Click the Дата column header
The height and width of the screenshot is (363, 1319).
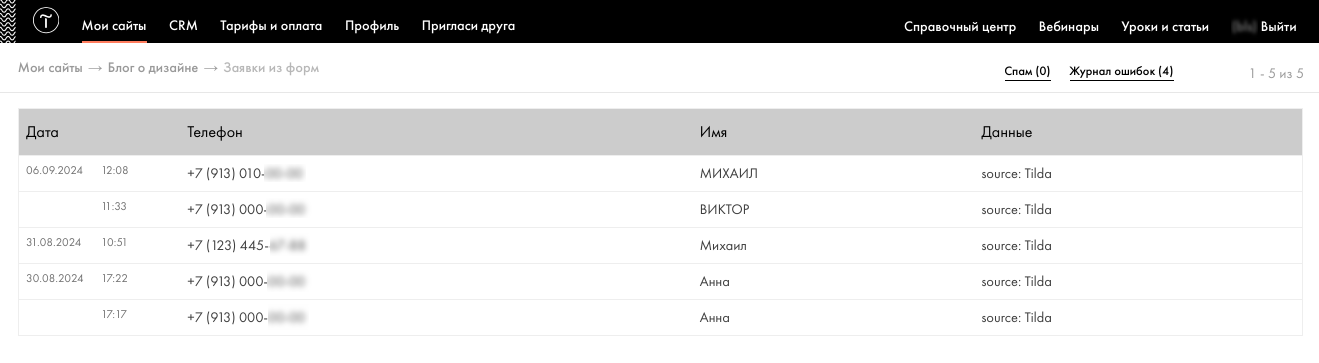[42, 132]
